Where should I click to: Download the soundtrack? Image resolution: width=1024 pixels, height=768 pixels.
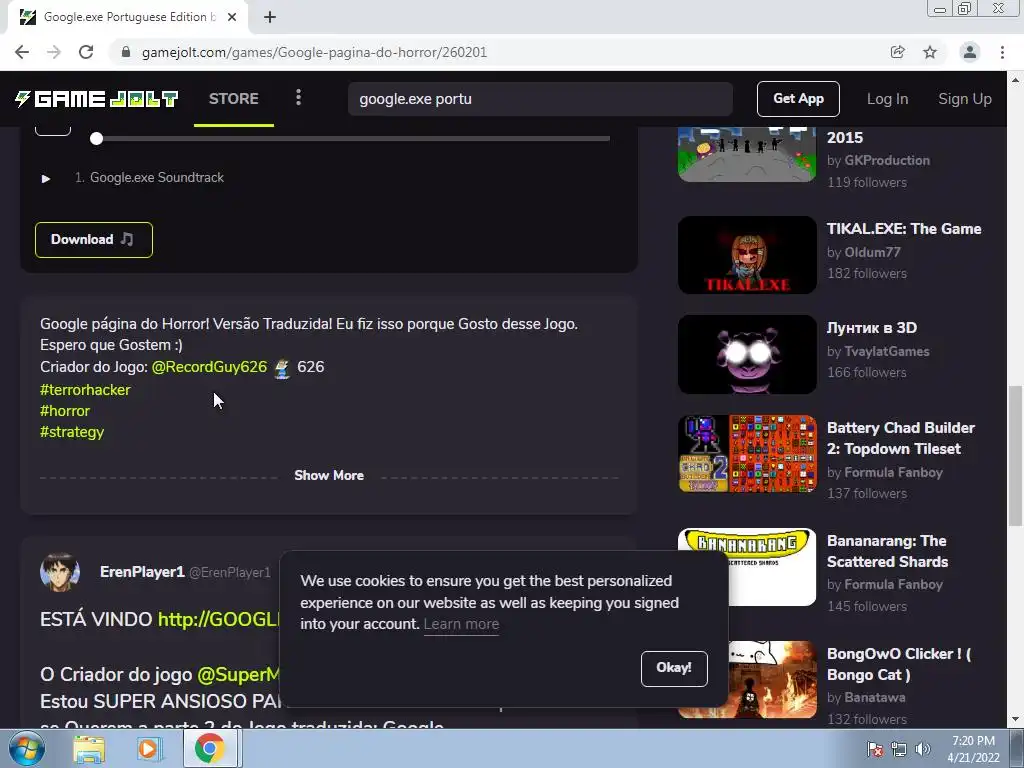coord(93,240)
